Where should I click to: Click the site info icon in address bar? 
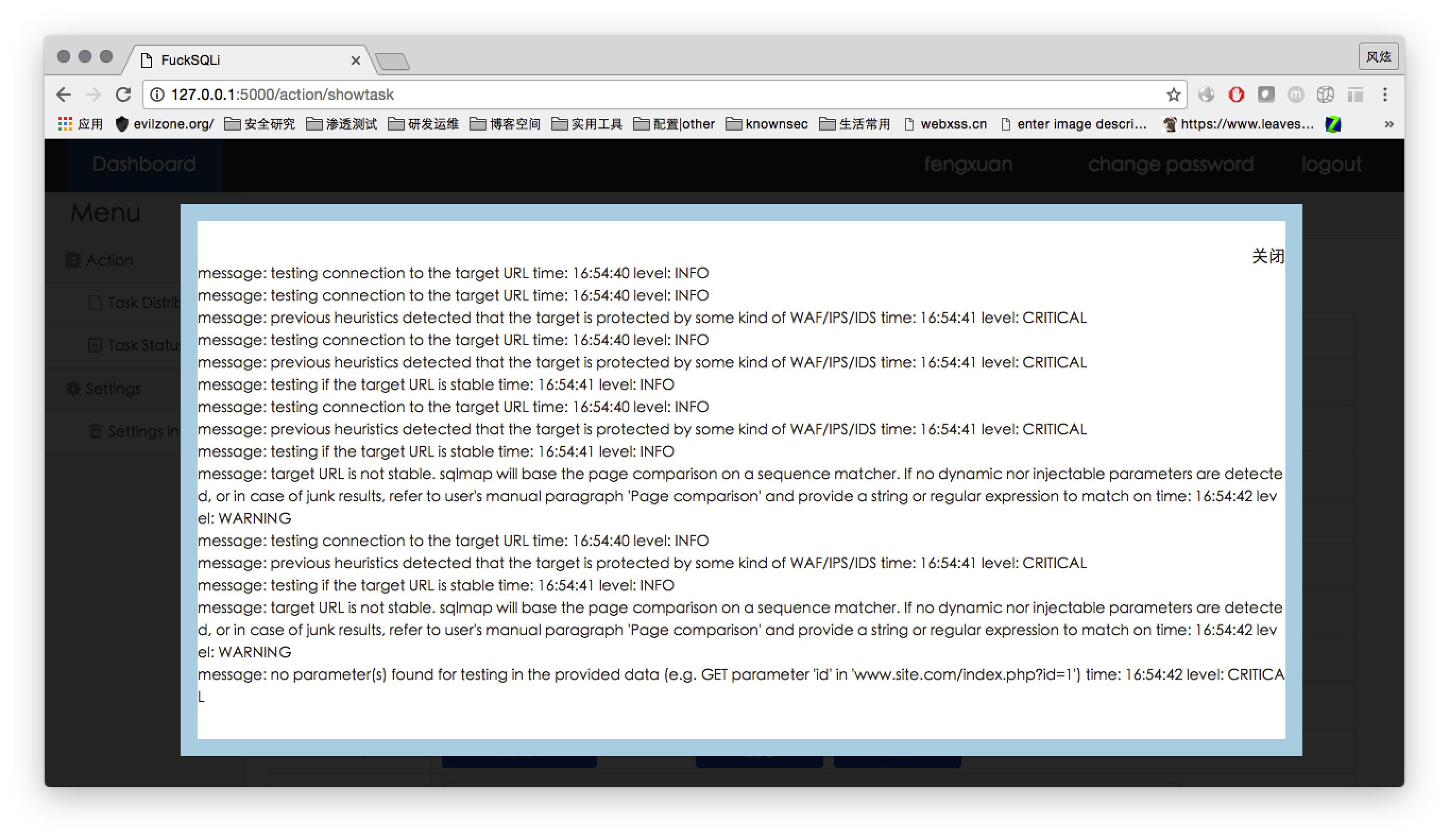pyautogui.click(x=157, y=95)
